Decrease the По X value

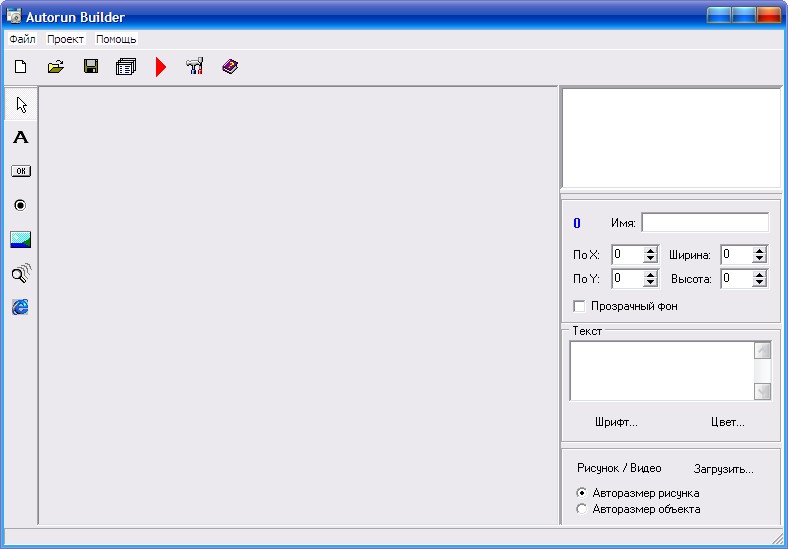click(650, 258)
